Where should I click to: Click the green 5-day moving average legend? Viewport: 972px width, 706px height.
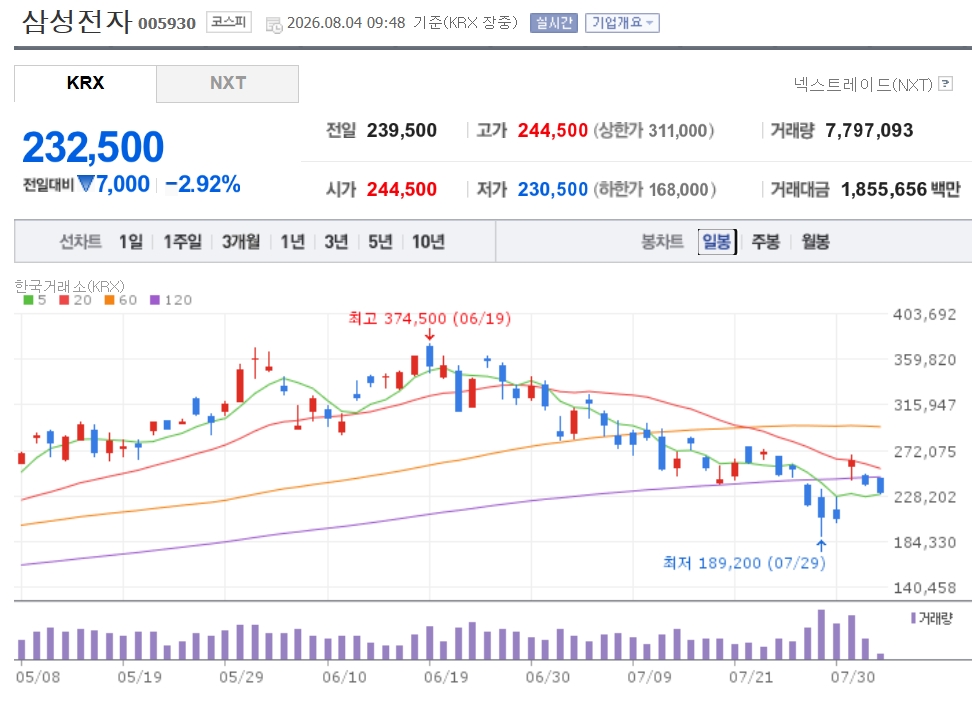[35, 300]
